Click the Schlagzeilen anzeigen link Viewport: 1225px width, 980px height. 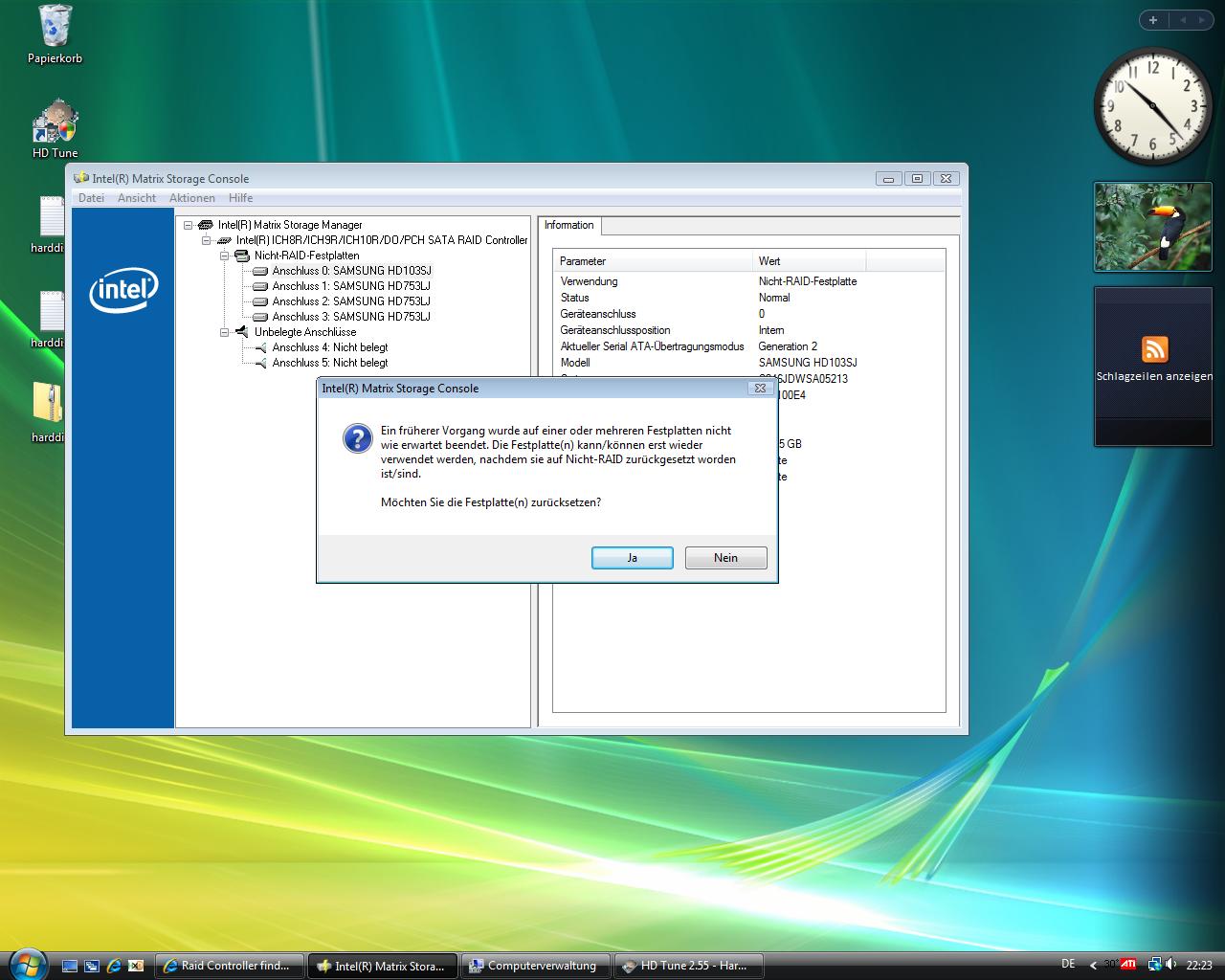coord(1154,376)
